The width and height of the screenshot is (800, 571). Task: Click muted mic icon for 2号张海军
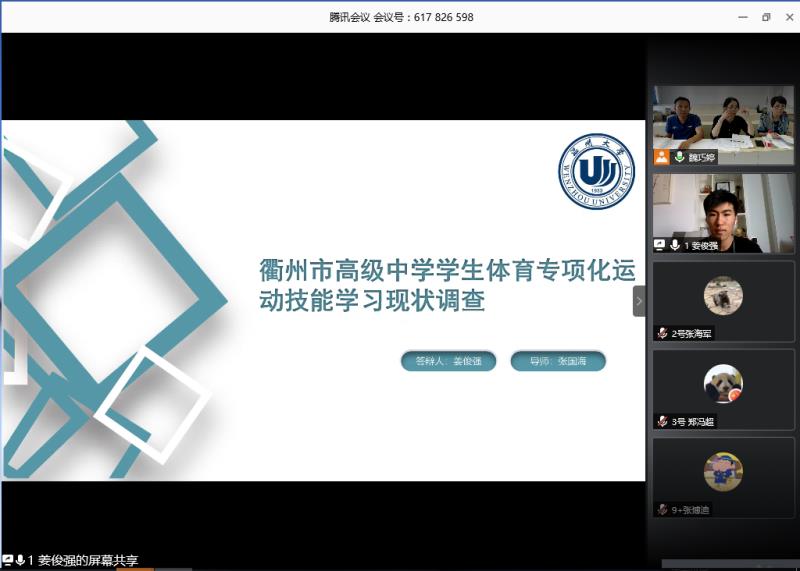[662, 333]
